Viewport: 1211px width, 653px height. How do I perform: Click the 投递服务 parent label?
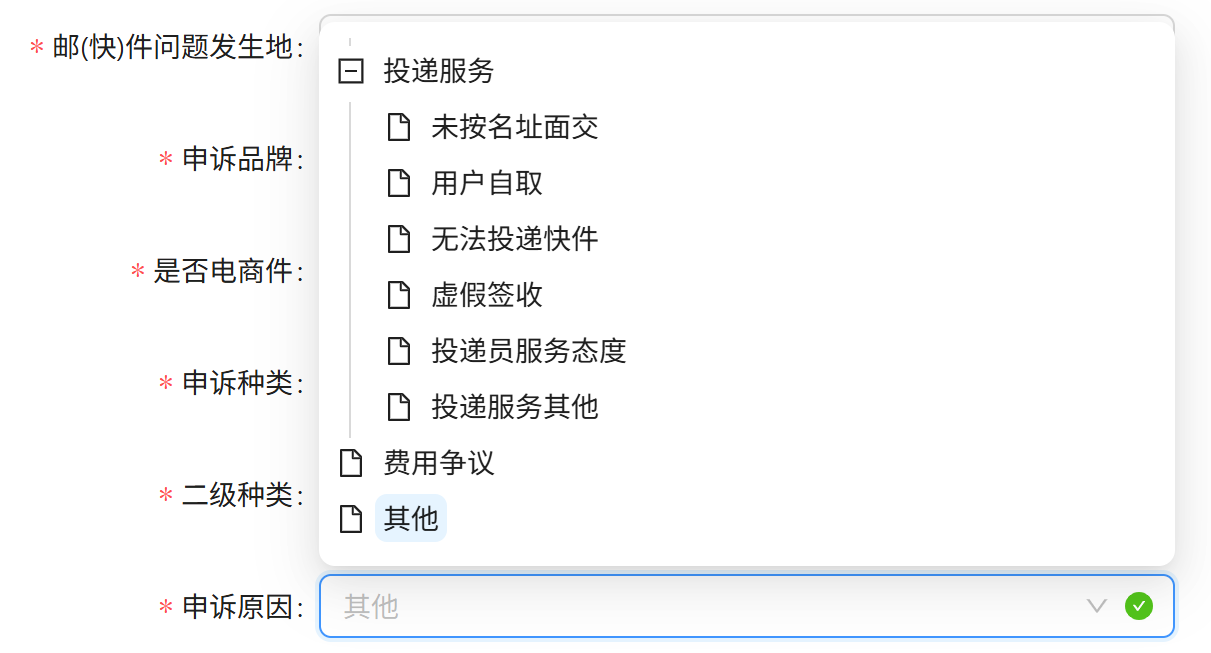[x=439, y=71]
